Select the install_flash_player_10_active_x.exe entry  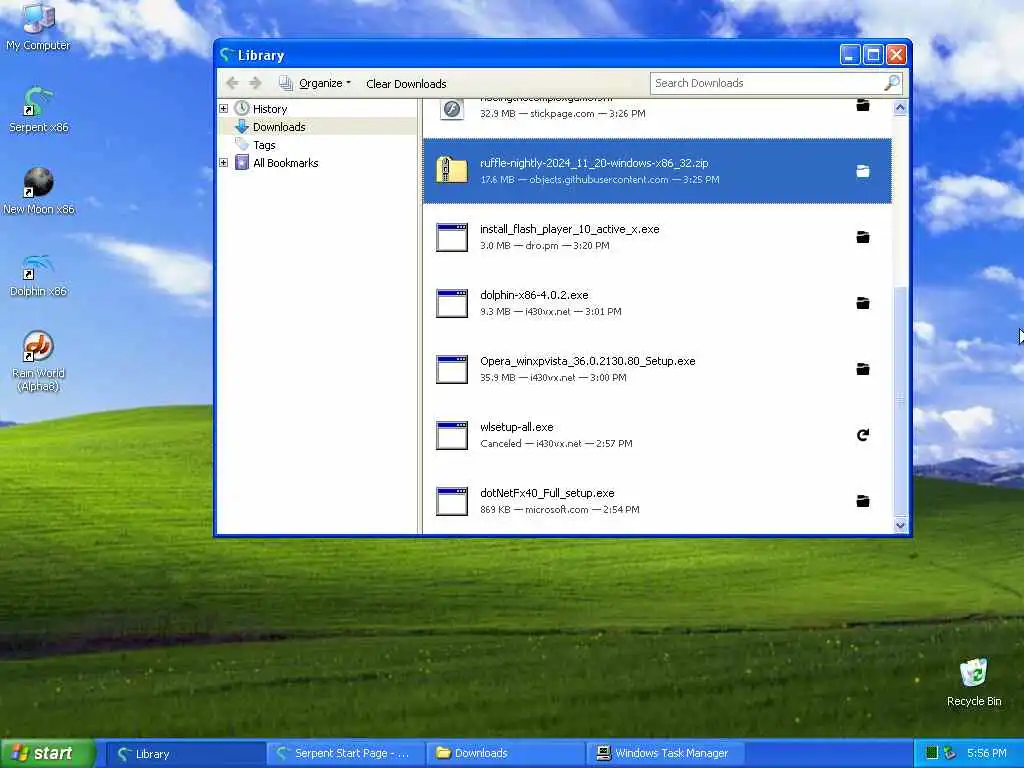657,236
